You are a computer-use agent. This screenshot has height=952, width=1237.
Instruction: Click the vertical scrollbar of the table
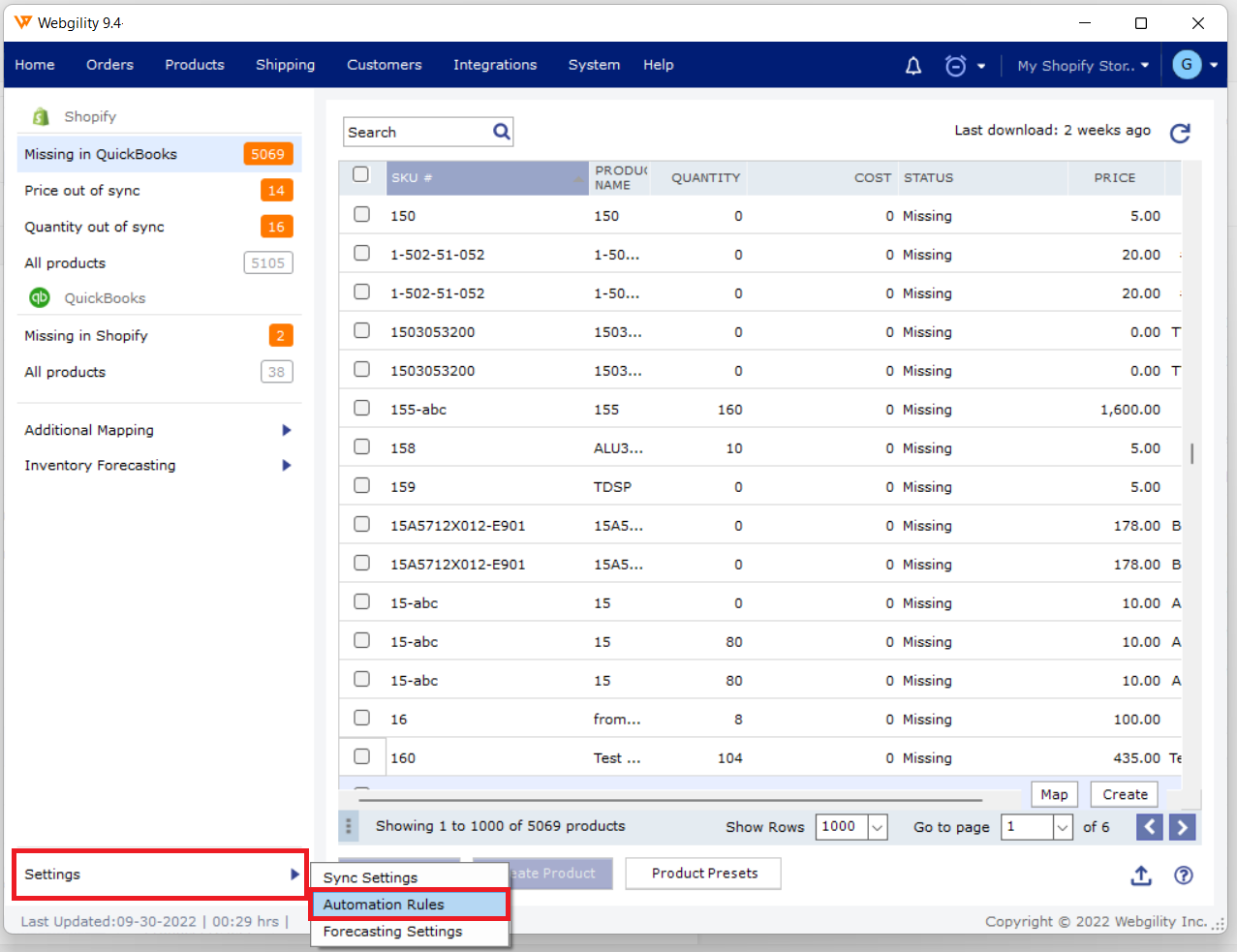tap(1191, 453)
